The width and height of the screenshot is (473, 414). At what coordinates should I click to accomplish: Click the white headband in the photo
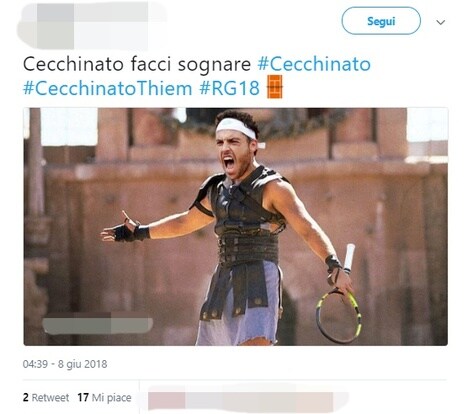(x=236, y=128)
